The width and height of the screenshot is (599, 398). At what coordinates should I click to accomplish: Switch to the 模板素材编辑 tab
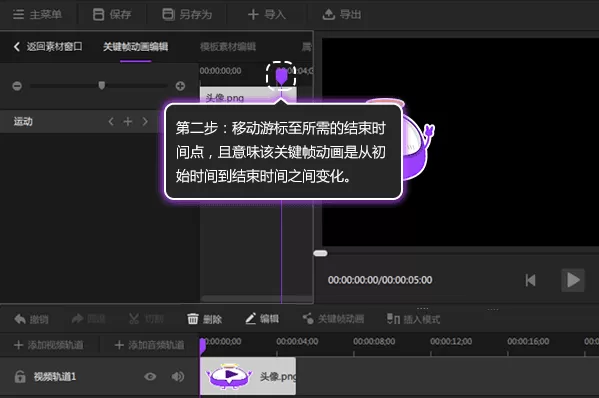tap(228, 47)
